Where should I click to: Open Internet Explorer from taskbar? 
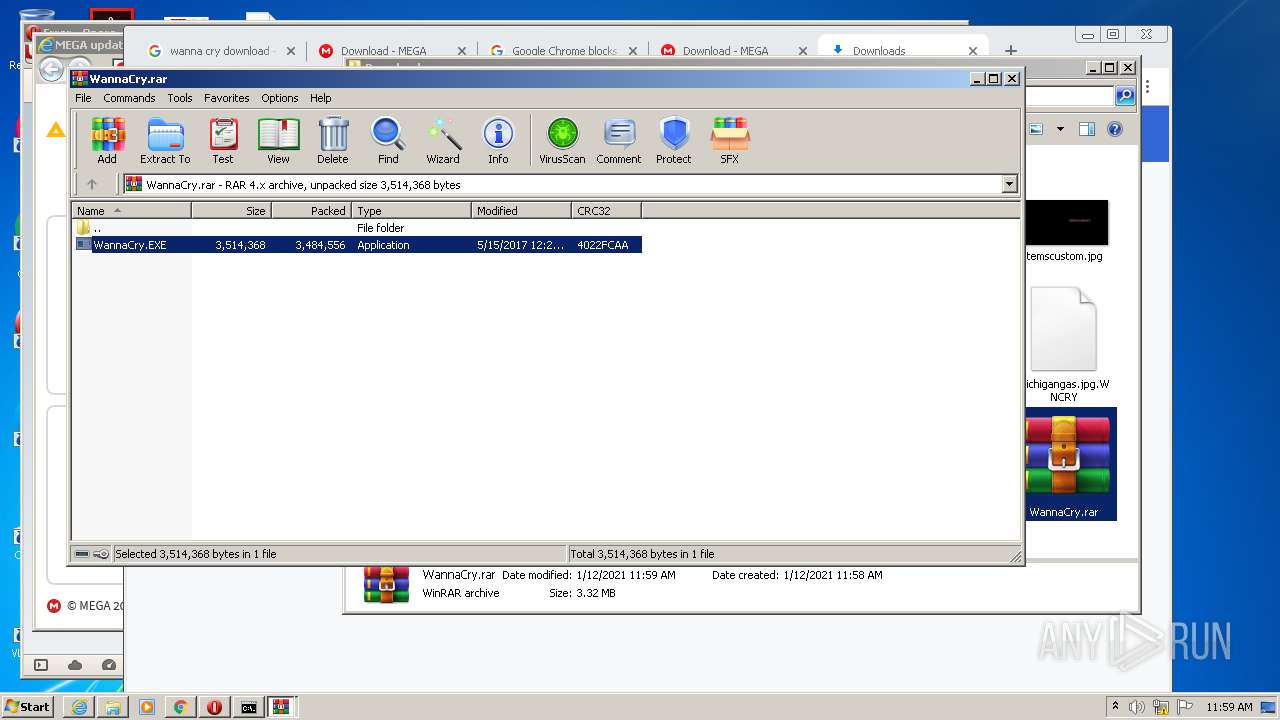(79, 707)
